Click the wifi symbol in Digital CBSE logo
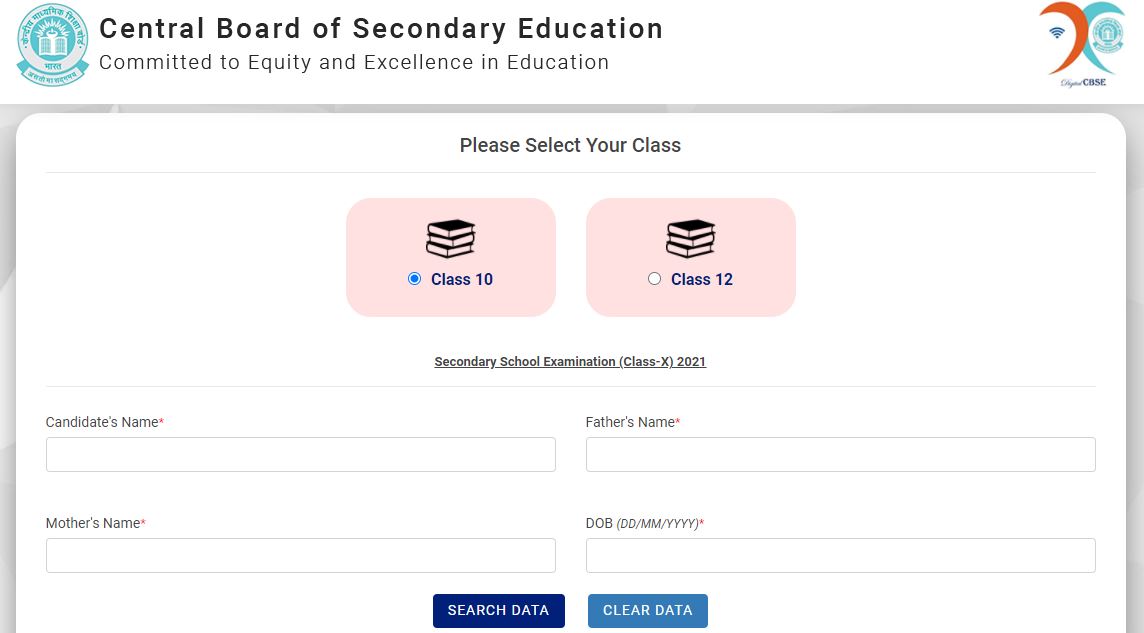This screenshot has height=633, width=1144. tap(1057, 33)
